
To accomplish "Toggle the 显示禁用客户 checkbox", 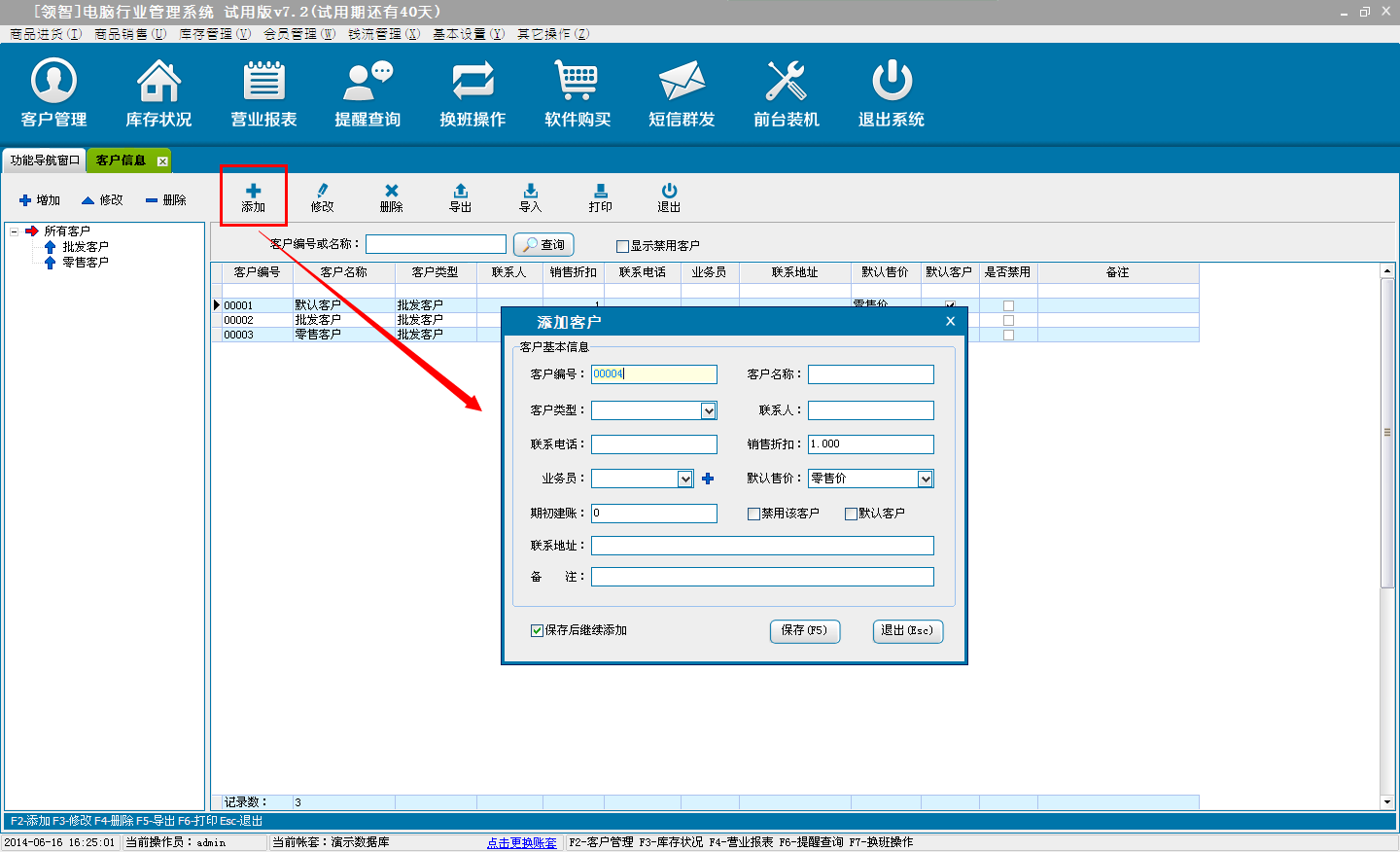I will click(x=622, y=246).
